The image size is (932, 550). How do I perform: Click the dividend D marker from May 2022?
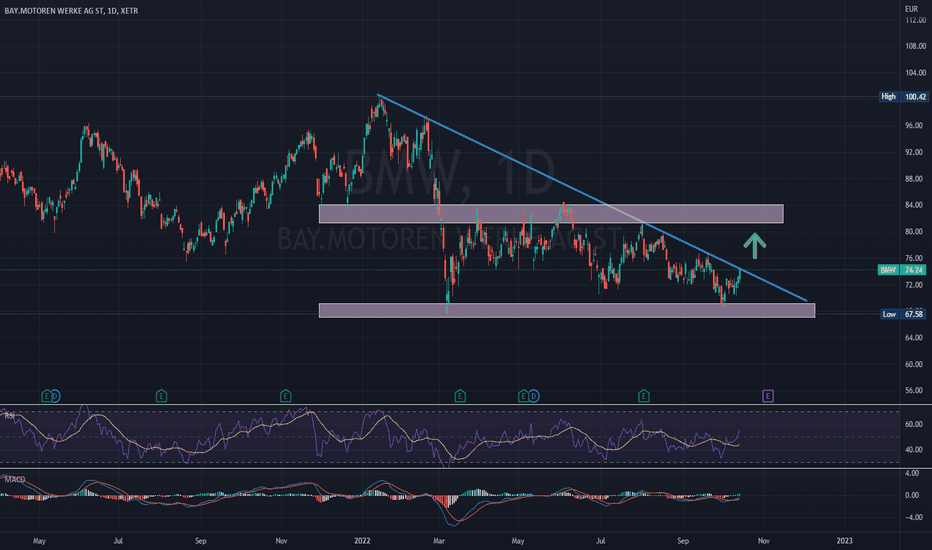point(533,396)
